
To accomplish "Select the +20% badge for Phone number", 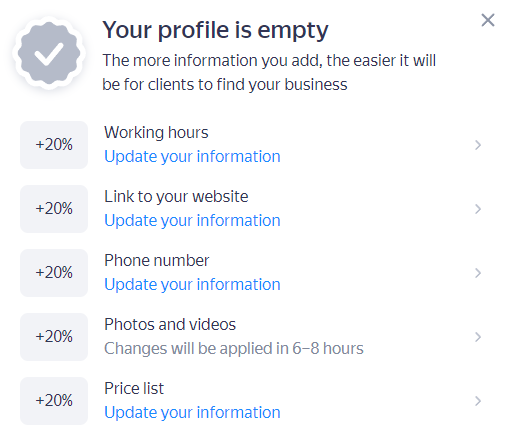I will tap(54, 273).
